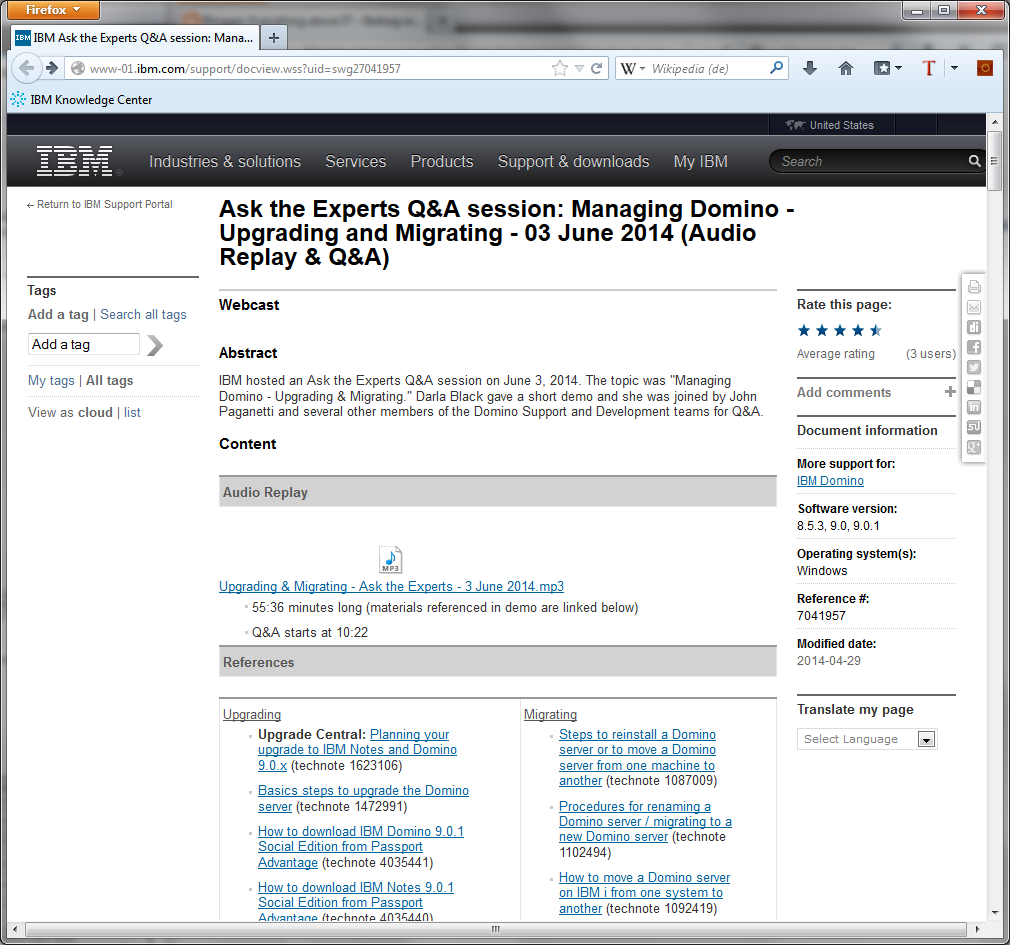Share the page via the Twitter icon
Screen dimensions: 1010x945
[974, 367]
